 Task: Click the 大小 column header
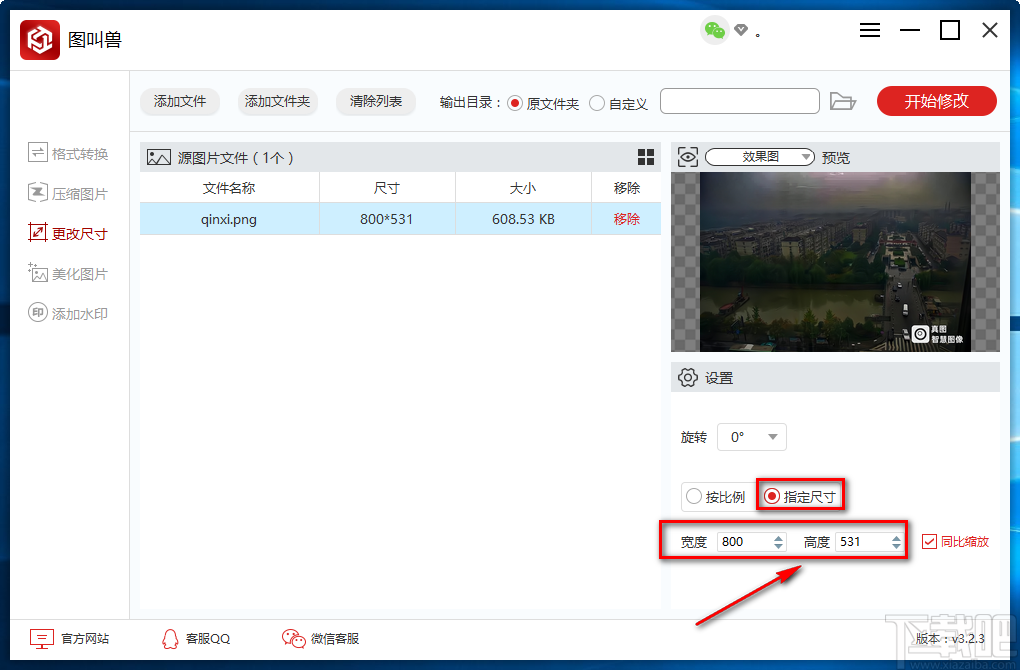click(x=523, y=188)
